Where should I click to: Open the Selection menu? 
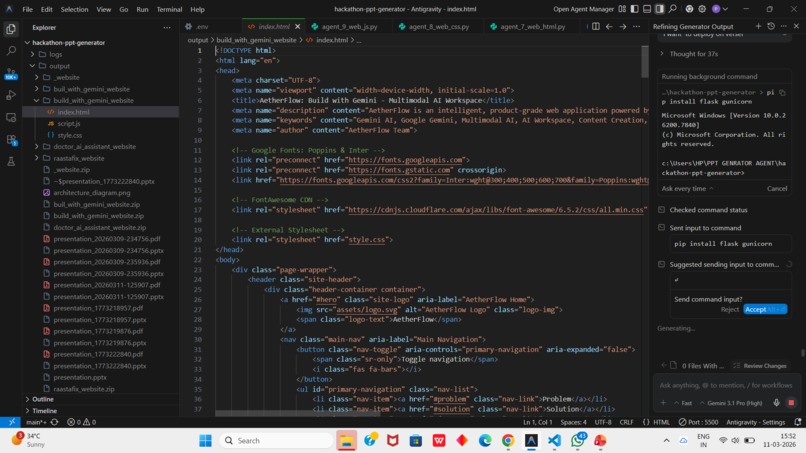click(x=74, y=9)
